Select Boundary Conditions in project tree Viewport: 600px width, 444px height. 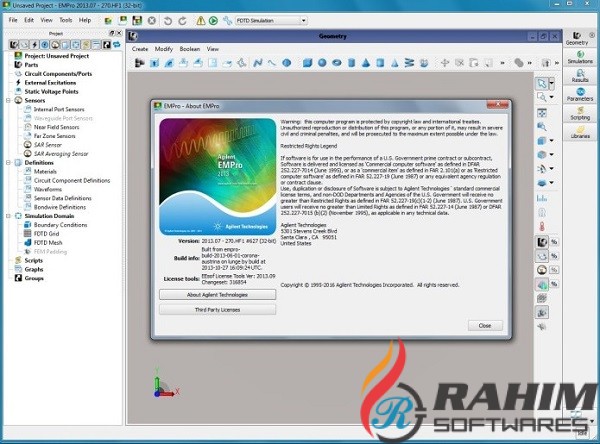tap(60, 225)
